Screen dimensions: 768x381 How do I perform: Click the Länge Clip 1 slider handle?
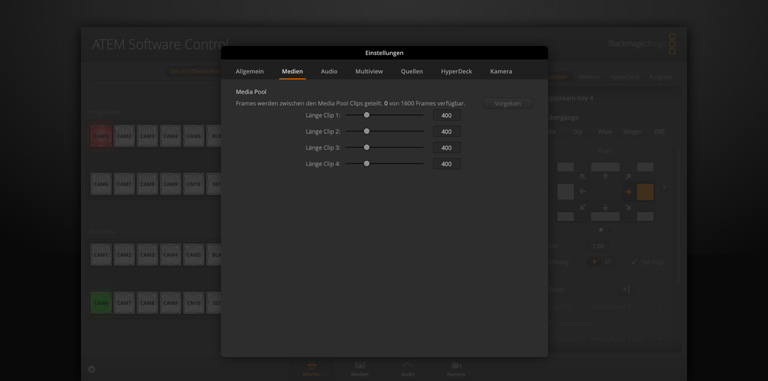tap(366, 115)
